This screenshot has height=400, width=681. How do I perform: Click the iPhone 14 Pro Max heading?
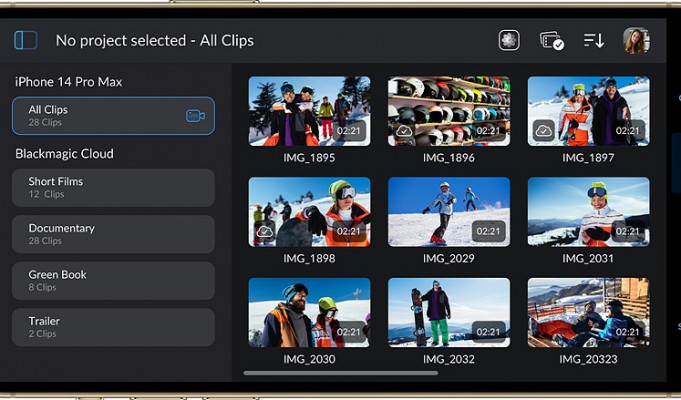pyautogui.click(x=69, y=82)
